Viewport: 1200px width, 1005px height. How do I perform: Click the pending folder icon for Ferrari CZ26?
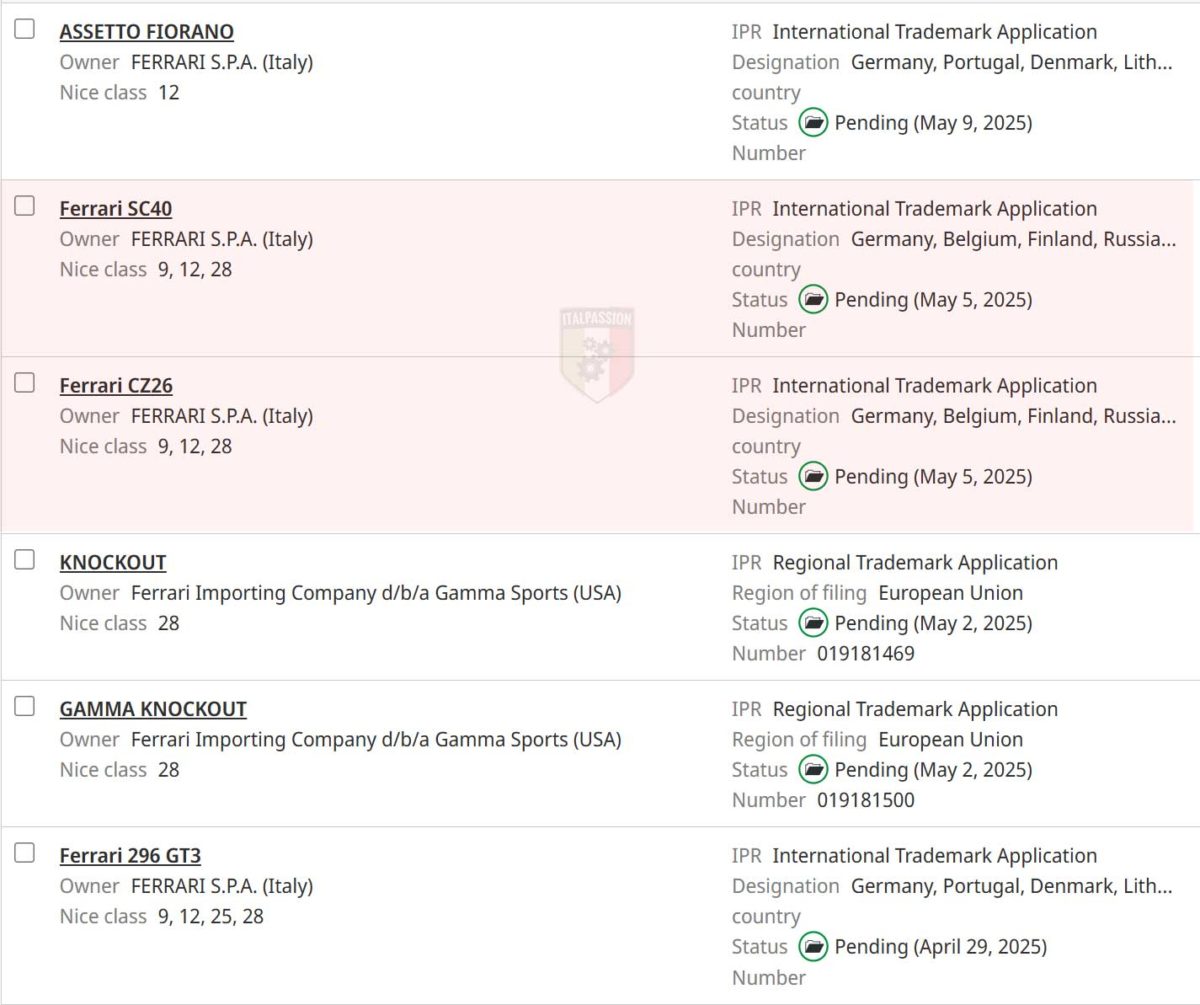[x=813, y=476]
